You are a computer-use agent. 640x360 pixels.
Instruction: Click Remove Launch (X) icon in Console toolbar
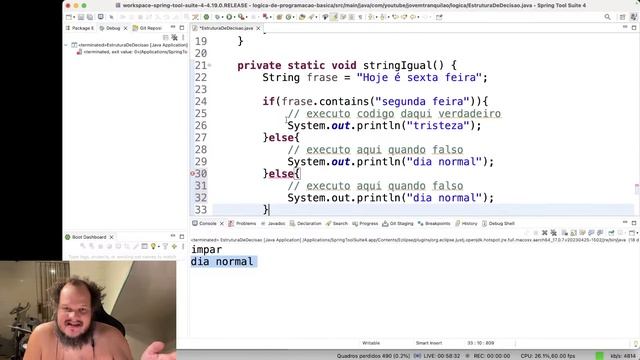[544, 233]
